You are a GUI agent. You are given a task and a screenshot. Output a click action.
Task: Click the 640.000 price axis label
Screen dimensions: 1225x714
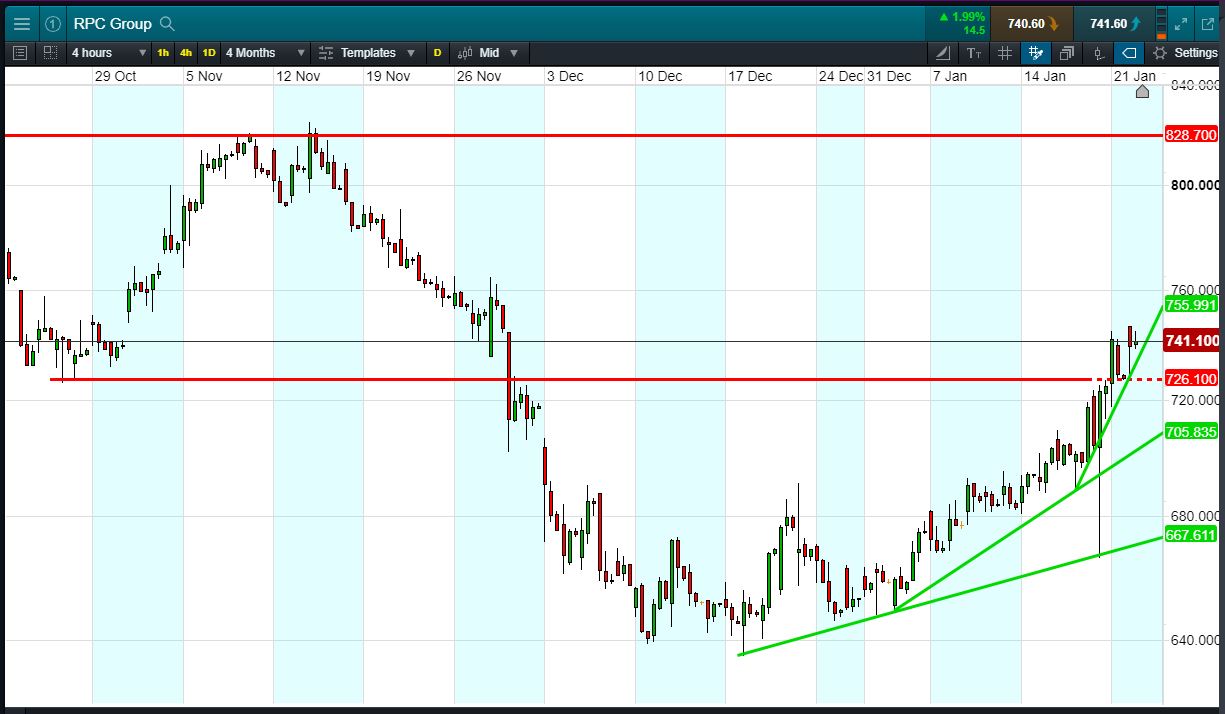[1195, 640]
